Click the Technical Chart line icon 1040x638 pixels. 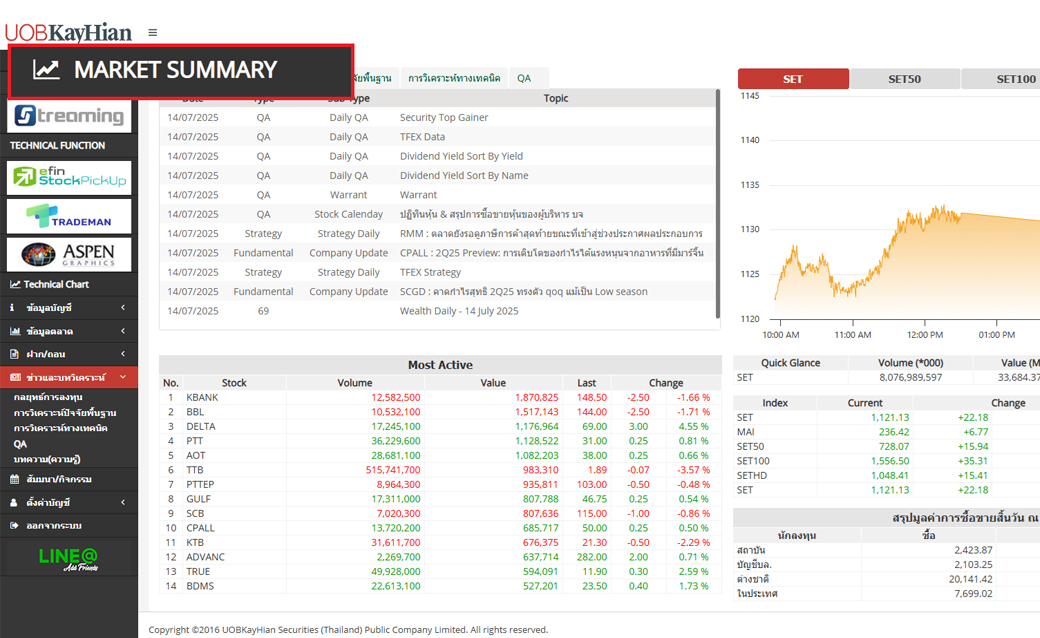pos(15,285)
